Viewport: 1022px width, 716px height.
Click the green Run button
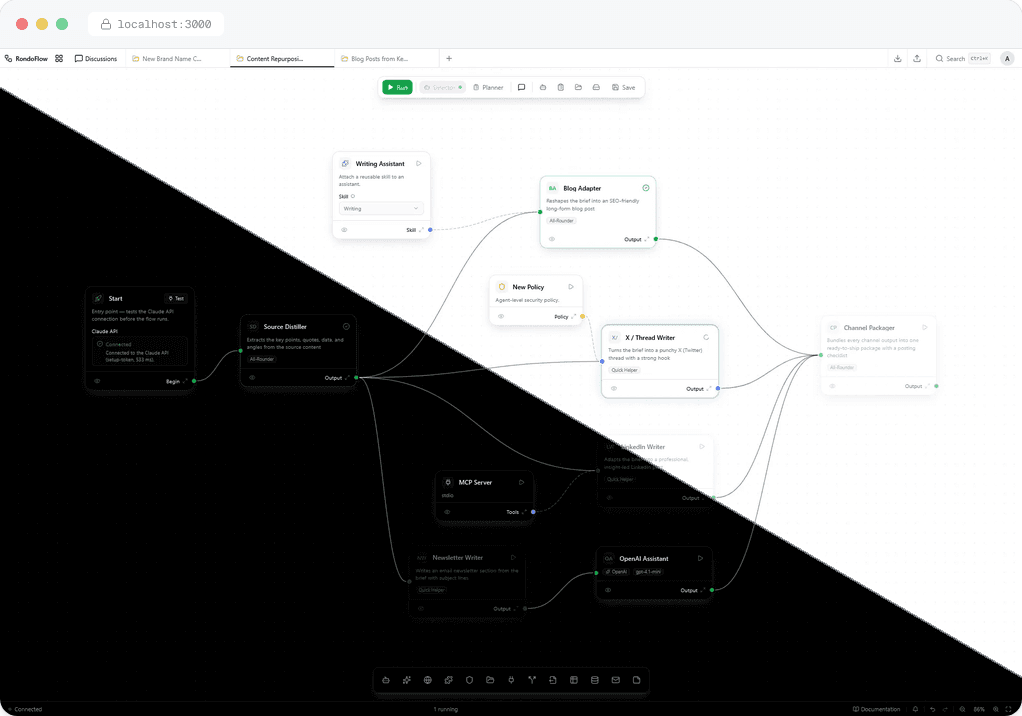point(398,87)
